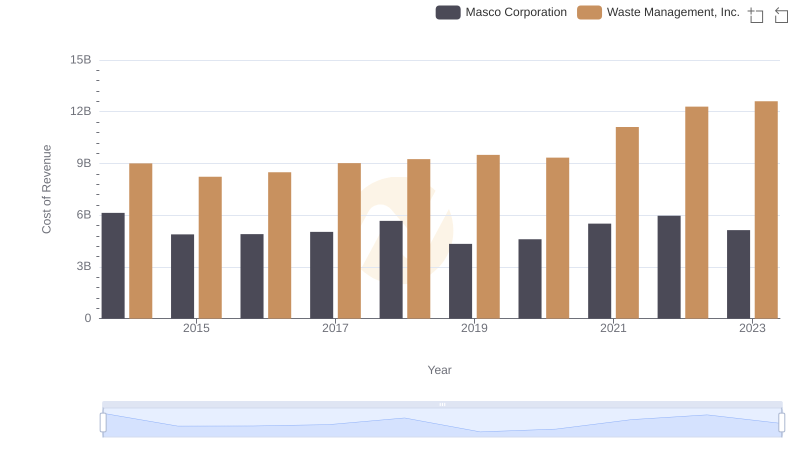This screenshot has width=800, height=461.
Task: Click the Waste Management bar for 2021
Action: coord(627,223)
